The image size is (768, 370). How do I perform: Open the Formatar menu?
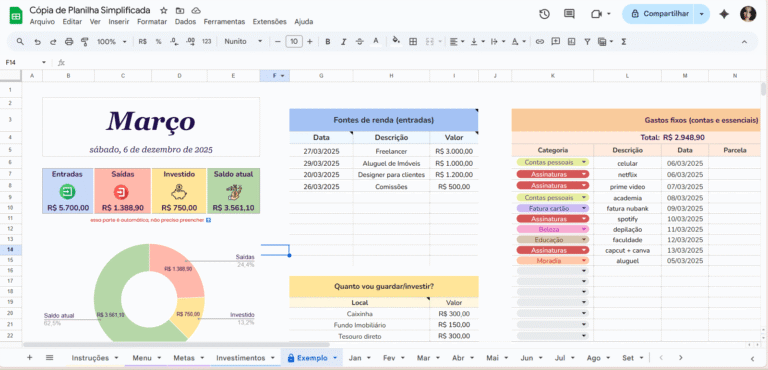tap(152, 22)
